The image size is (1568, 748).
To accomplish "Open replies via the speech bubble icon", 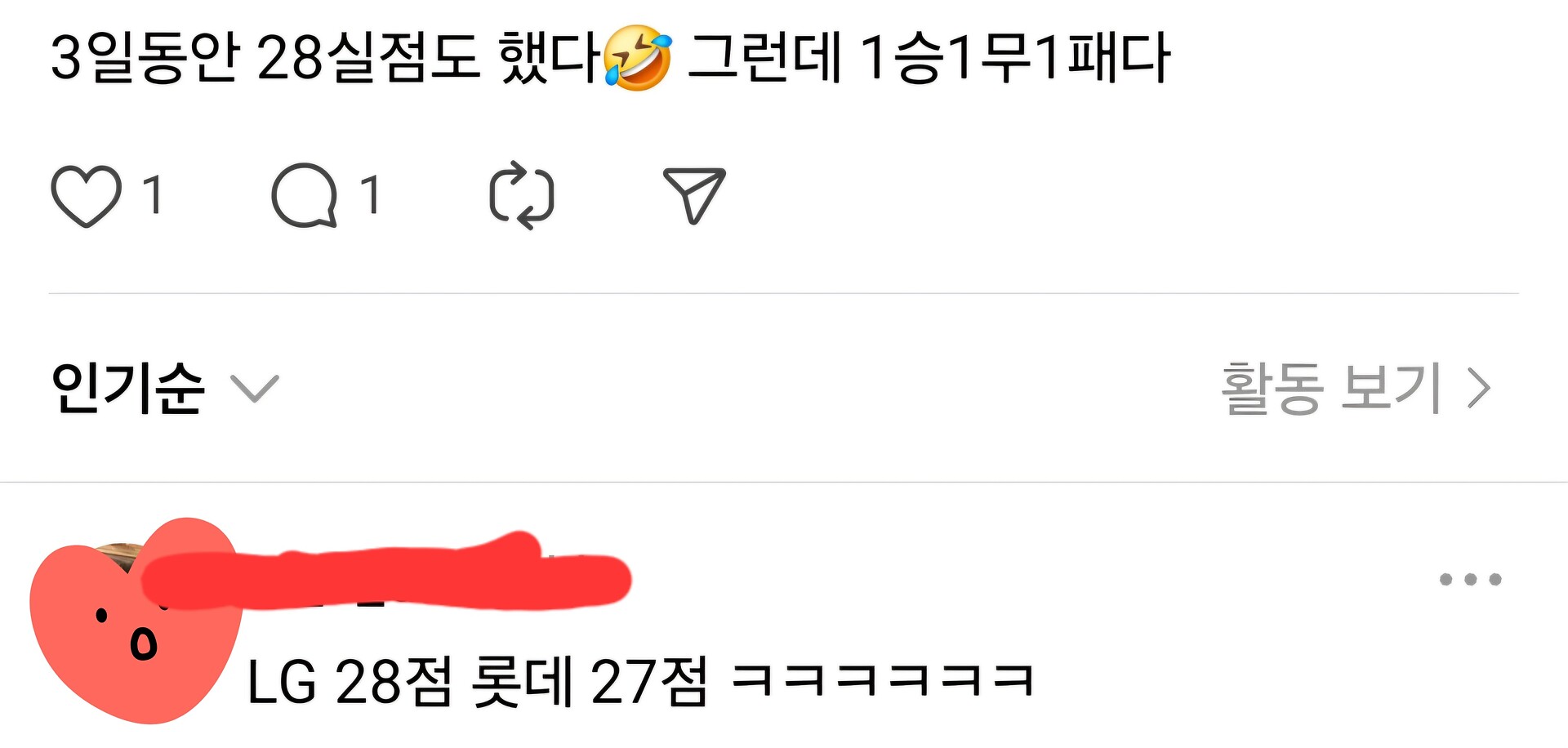I will pyautogui.click(x=305, y=196).
